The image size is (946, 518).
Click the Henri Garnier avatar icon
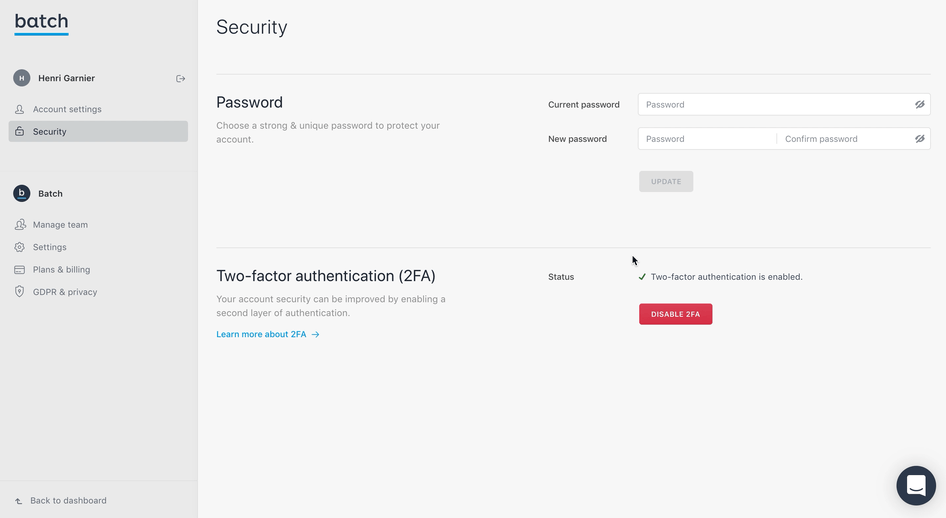[x=22, y=78]
